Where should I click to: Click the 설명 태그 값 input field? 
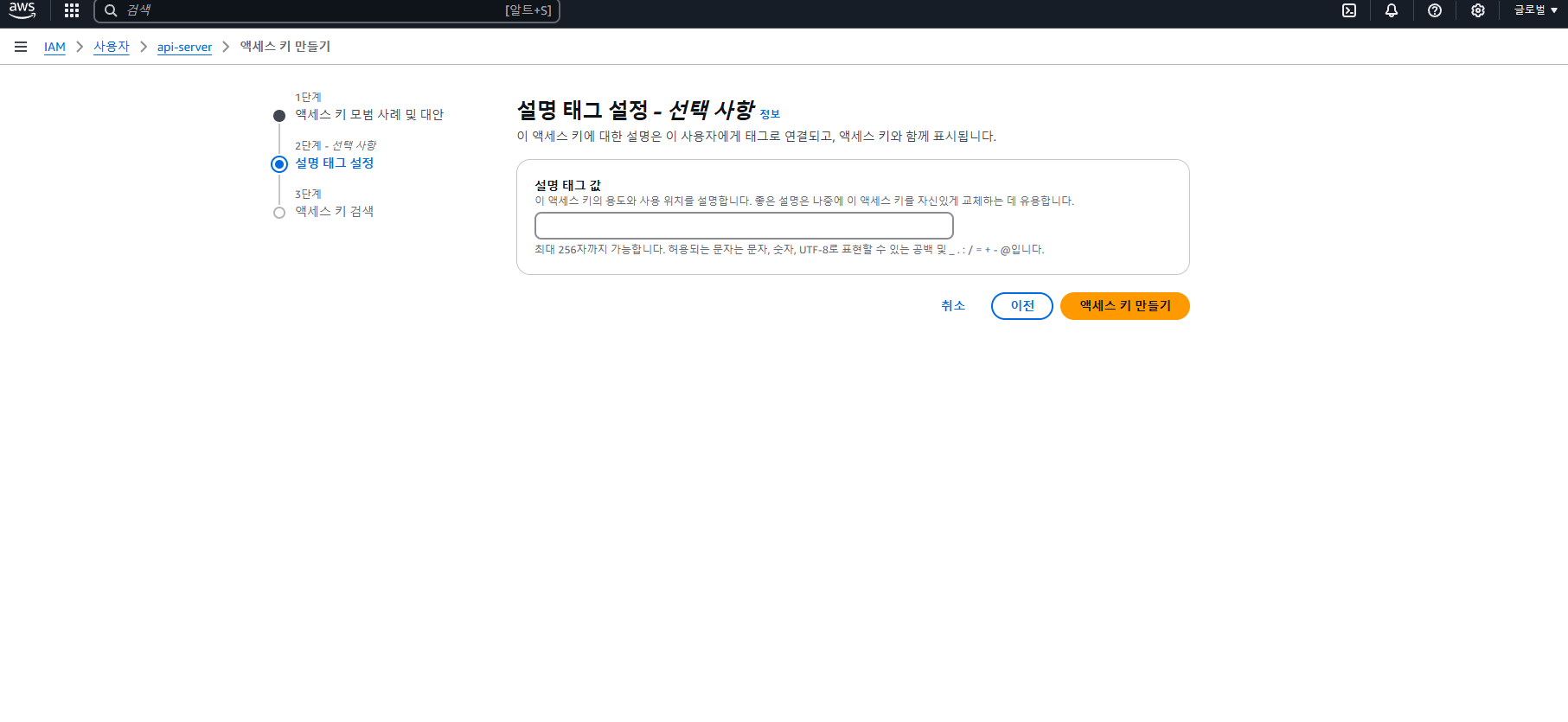744,226
